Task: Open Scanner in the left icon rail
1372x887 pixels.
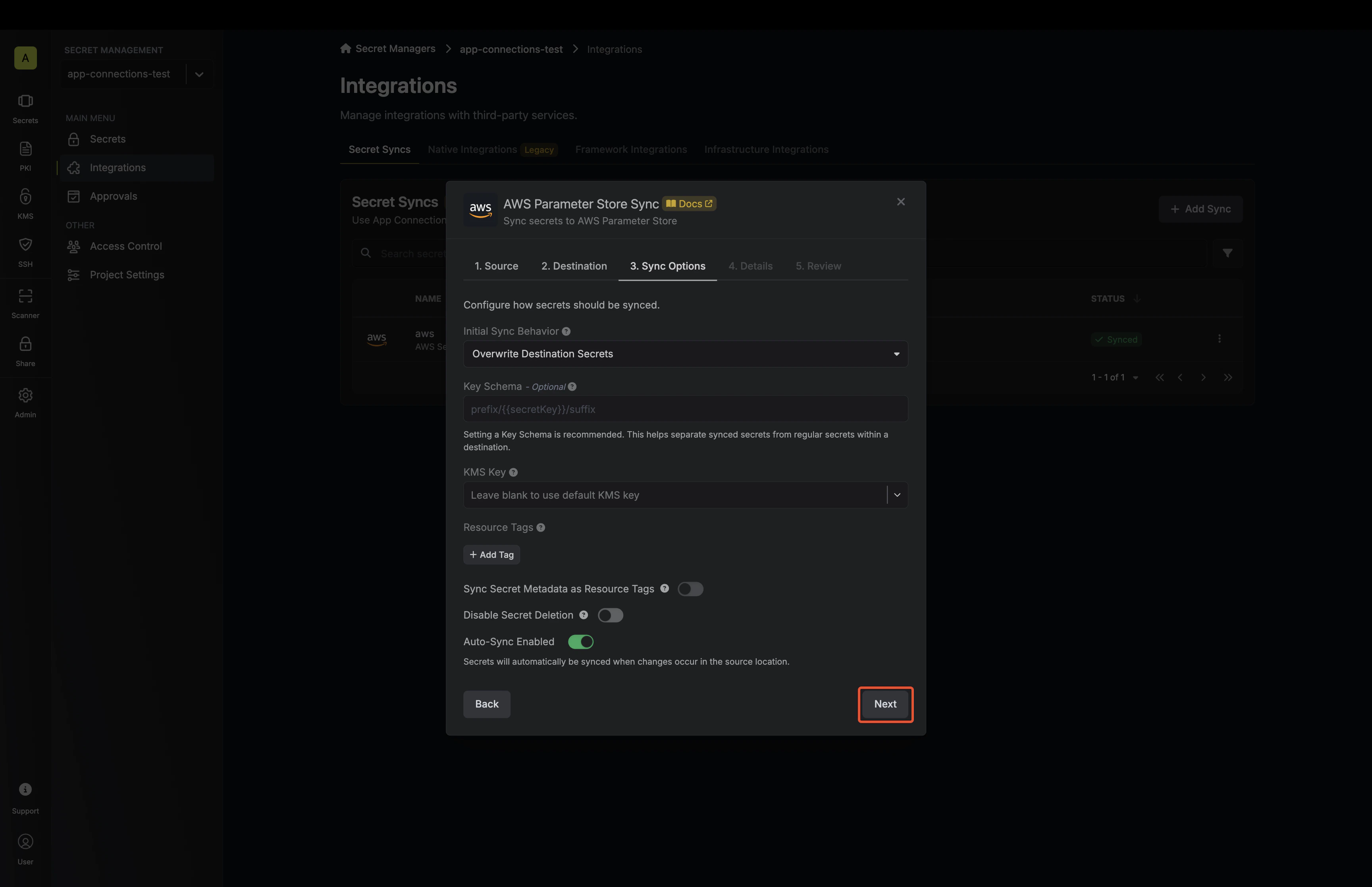Action: 25,303
